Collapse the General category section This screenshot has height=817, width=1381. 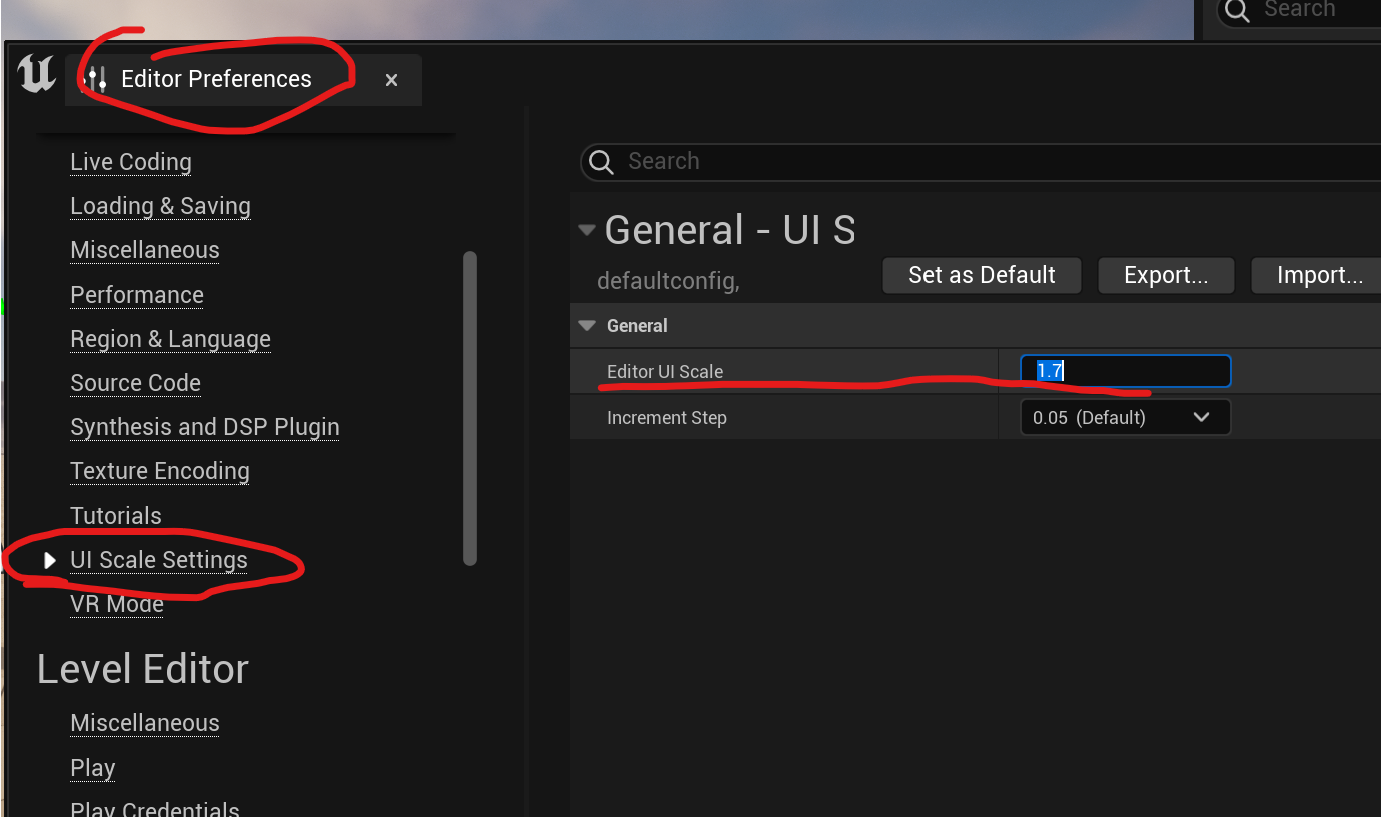click(x=585, y=326)
